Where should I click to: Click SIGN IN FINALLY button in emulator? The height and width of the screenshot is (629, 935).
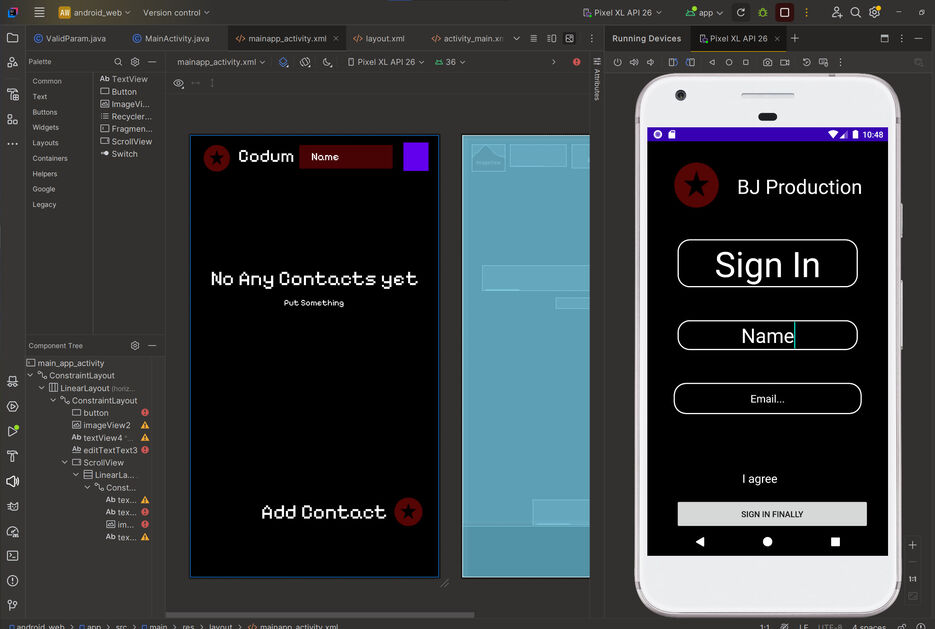772,514
